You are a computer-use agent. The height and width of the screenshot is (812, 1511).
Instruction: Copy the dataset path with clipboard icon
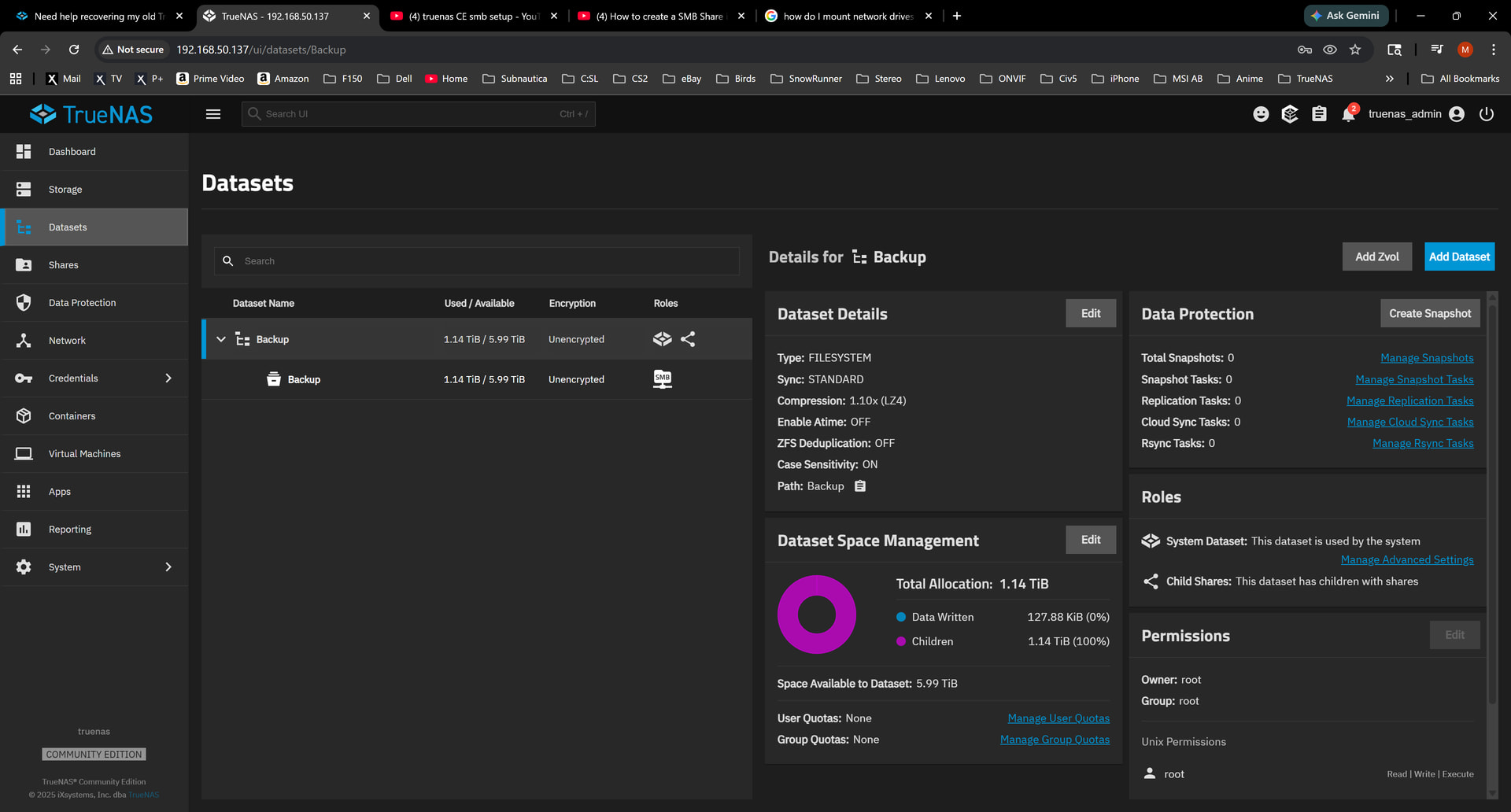(860, 486)
